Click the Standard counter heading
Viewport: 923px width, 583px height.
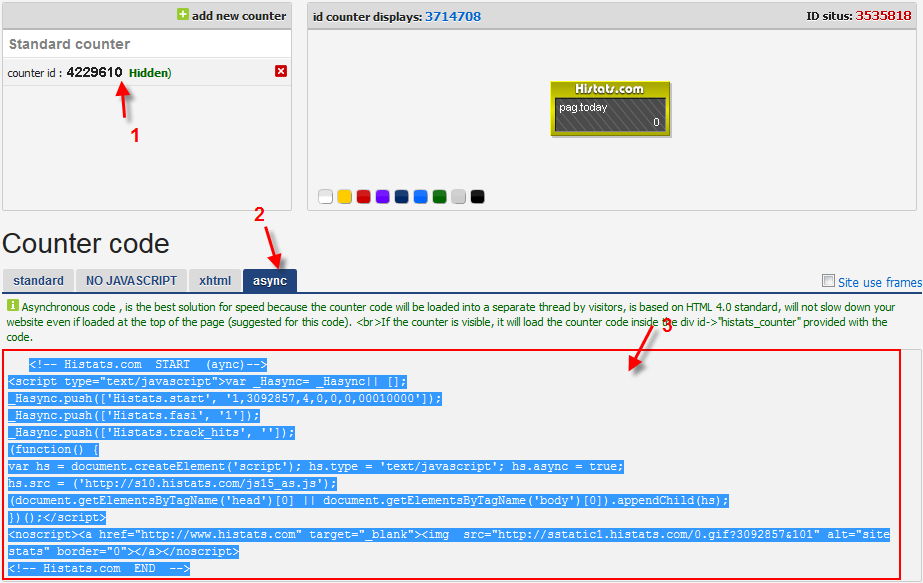(69, 44)
